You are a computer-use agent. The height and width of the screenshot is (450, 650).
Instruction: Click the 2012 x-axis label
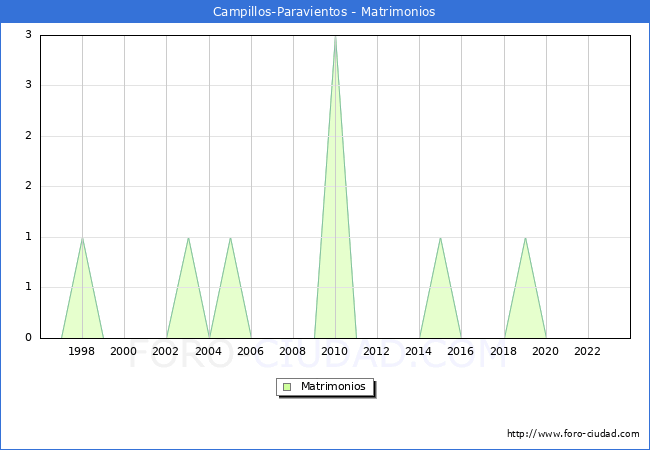click(377, 351)
